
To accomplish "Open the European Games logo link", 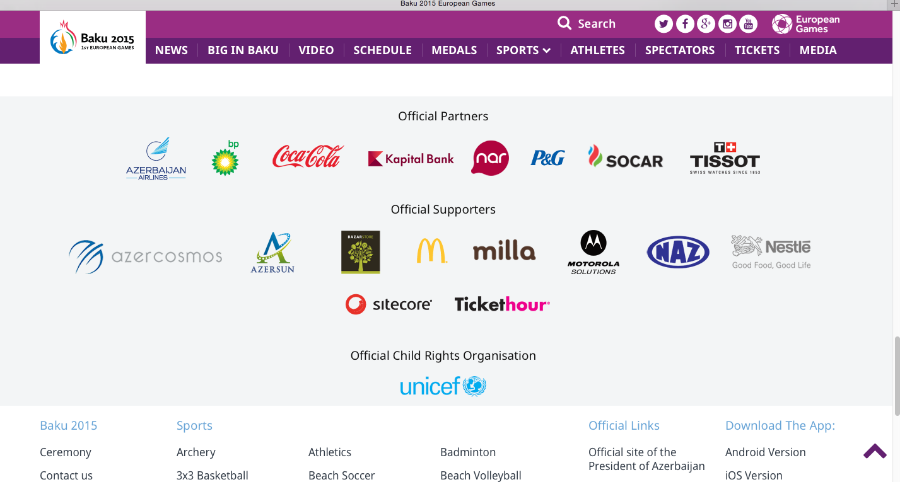I will pos(806,24).
